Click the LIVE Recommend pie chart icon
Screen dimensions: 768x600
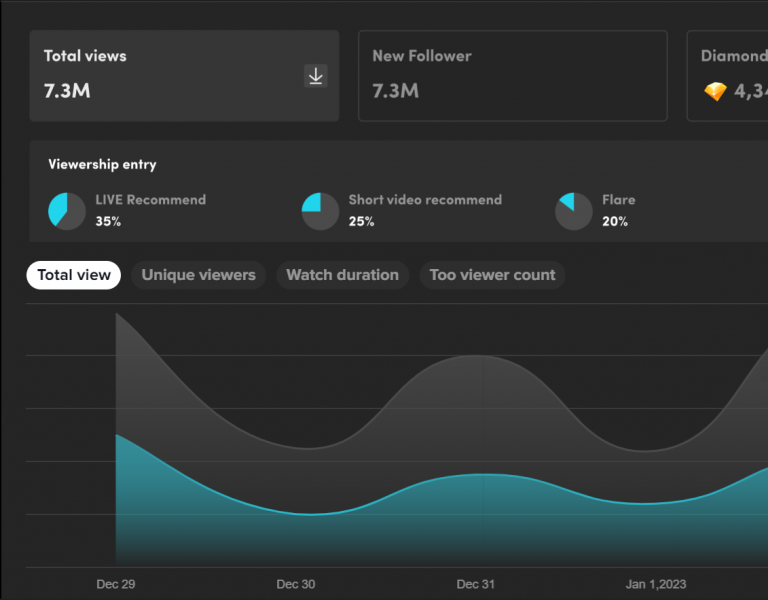click(x=67, y=211)
